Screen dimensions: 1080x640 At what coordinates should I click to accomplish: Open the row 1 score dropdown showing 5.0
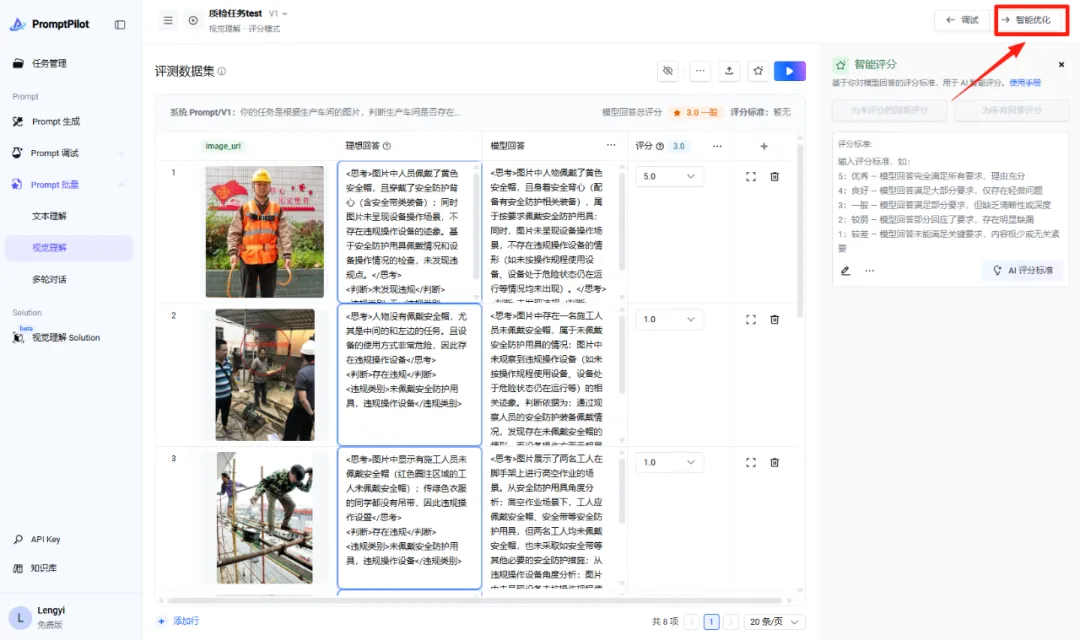pos(669,177)
